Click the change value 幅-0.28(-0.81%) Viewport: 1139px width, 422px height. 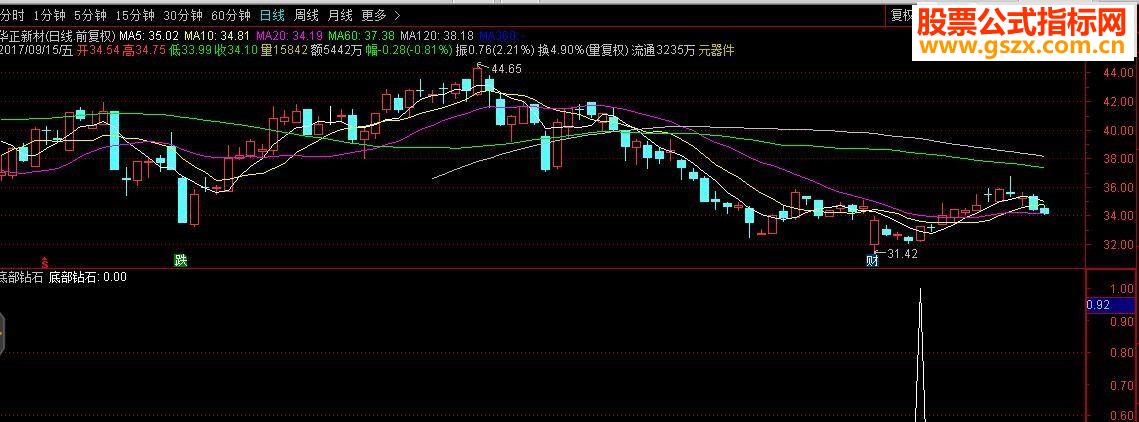click(409, 51)
